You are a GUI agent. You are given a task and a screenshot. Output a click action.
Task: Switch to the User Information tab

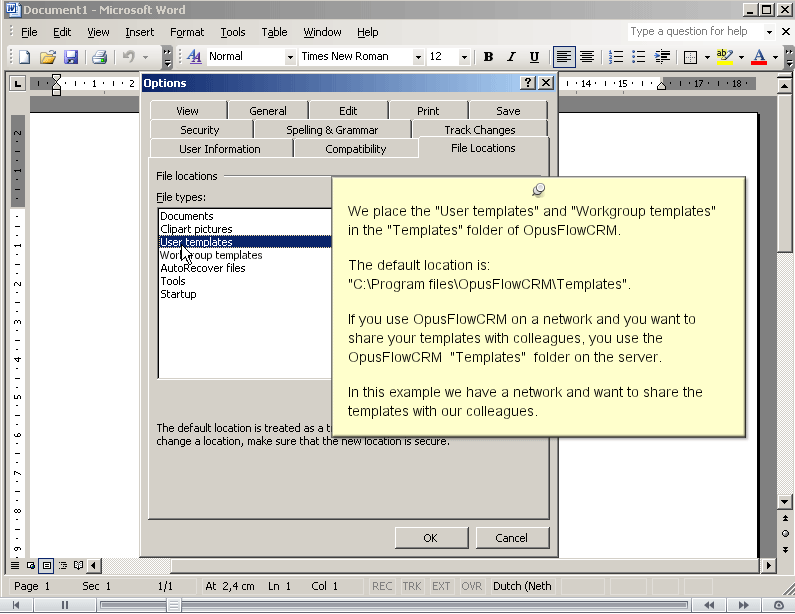click(x=220, y=149)
